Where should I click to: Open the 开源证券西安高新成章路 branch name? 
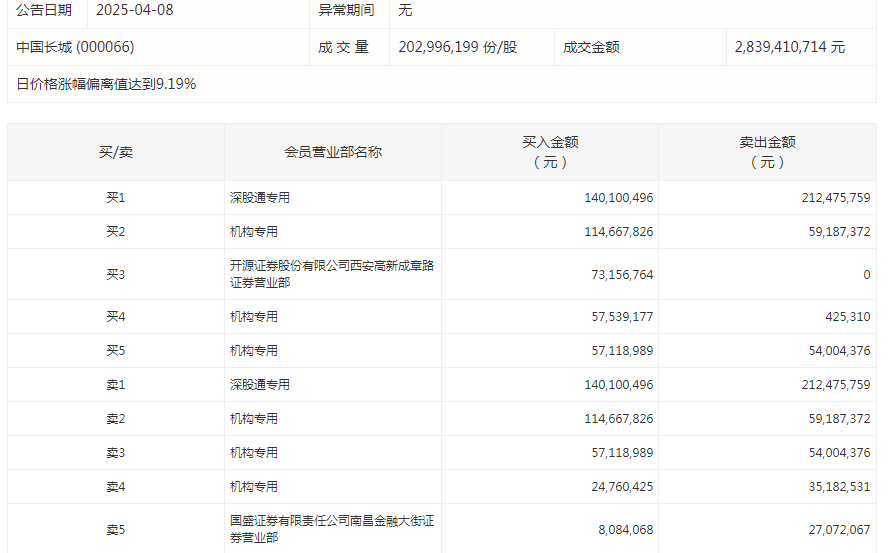pyautogui.click(x=331, y=274)
